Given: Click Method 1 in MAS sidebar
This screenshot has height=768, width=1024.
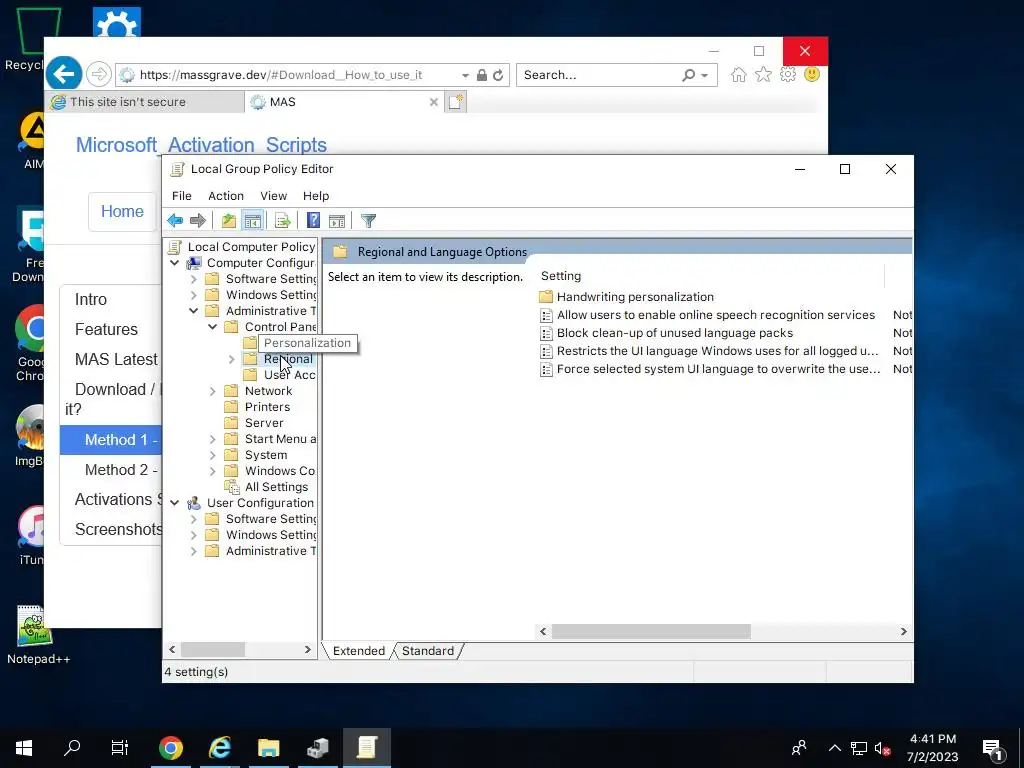Looking at the screenshot, I should (x=111, y=440).
